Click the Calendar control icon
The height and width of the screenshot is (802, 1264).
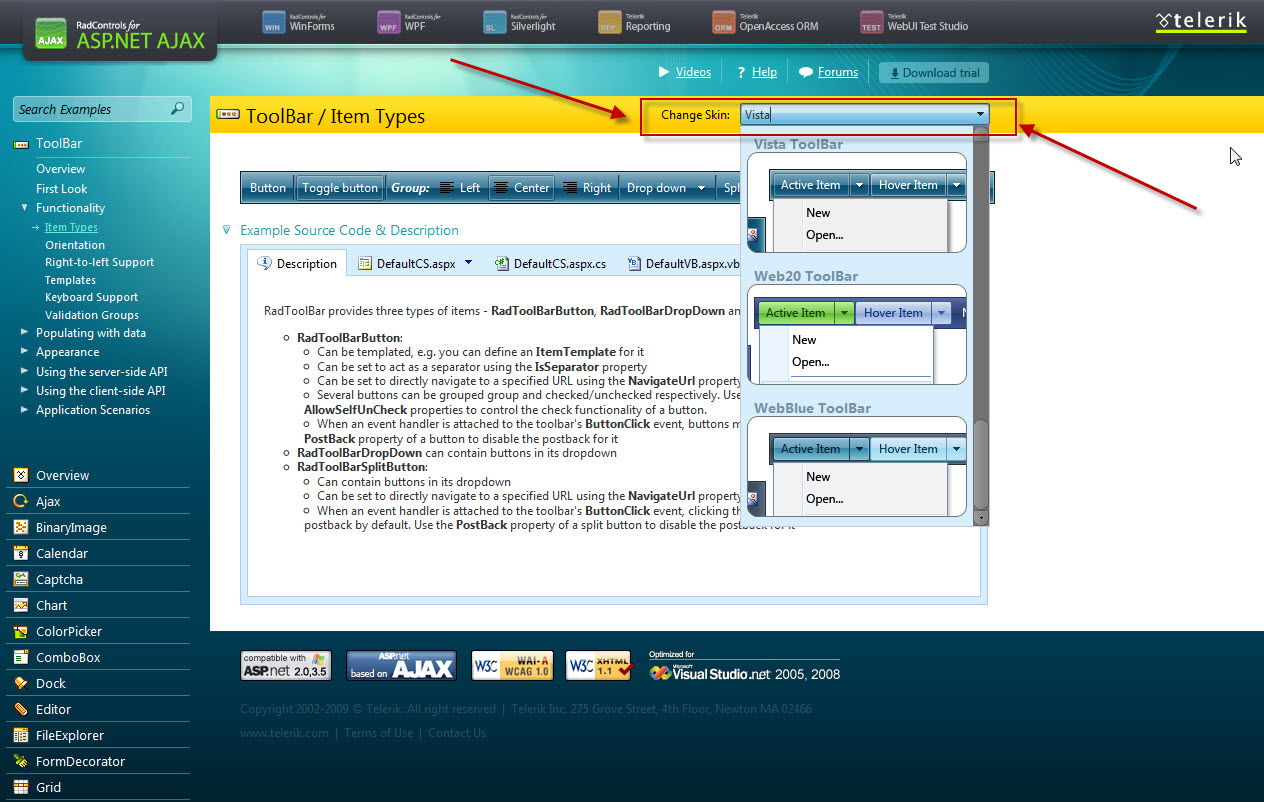[x=20, y=554]
